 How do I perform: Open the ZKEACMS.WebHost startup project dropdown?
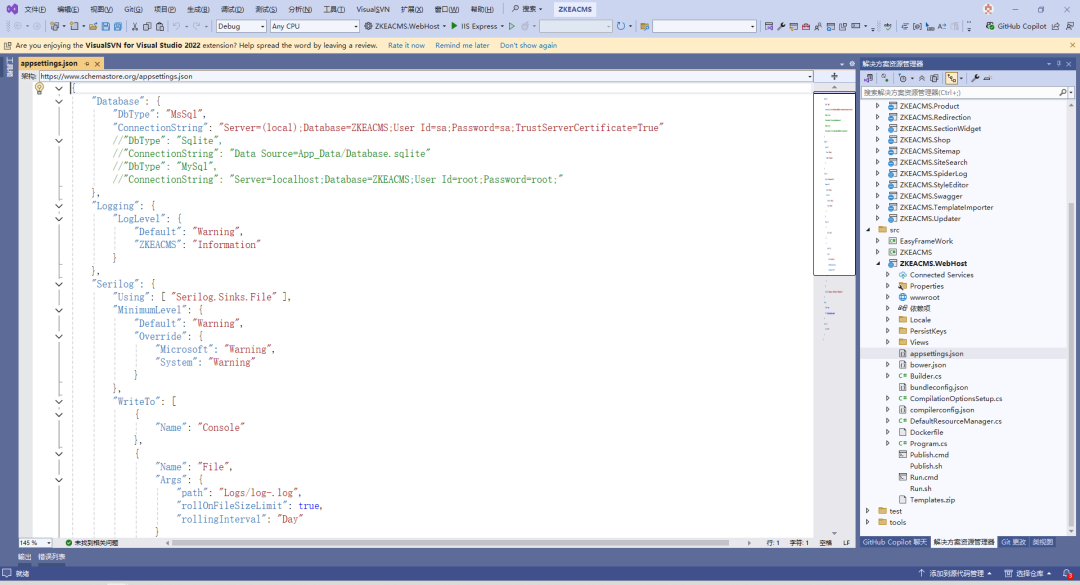pos(444,26)
